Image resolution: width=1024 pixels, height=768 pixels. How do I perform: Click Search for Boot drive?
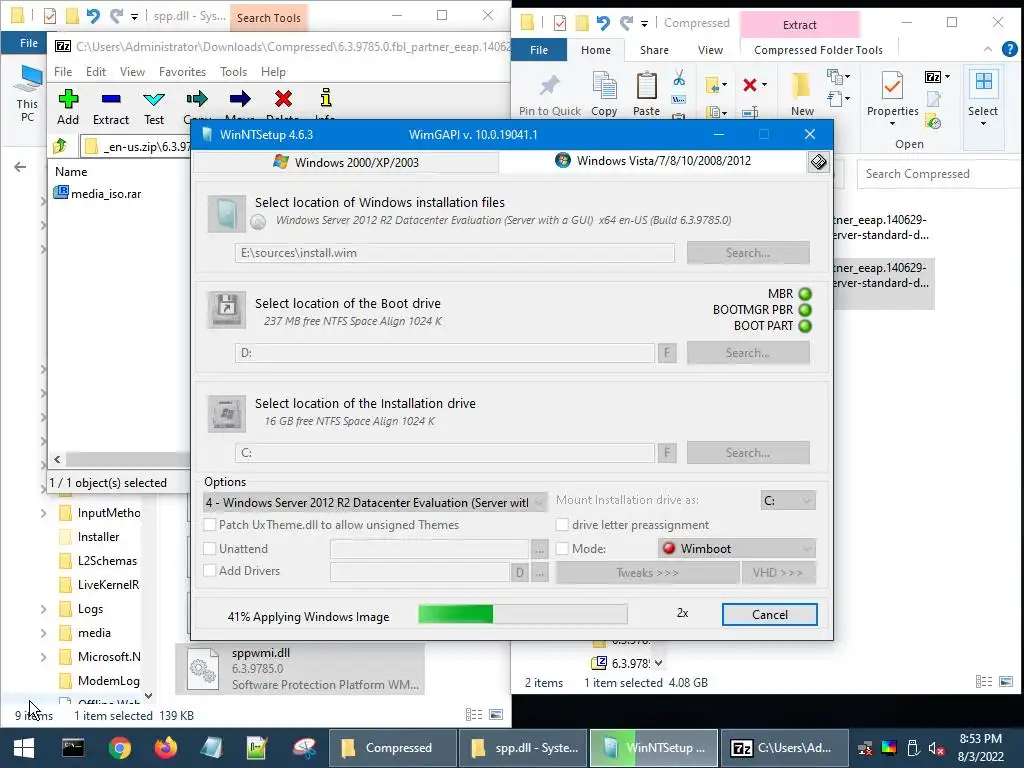point(748,353)
